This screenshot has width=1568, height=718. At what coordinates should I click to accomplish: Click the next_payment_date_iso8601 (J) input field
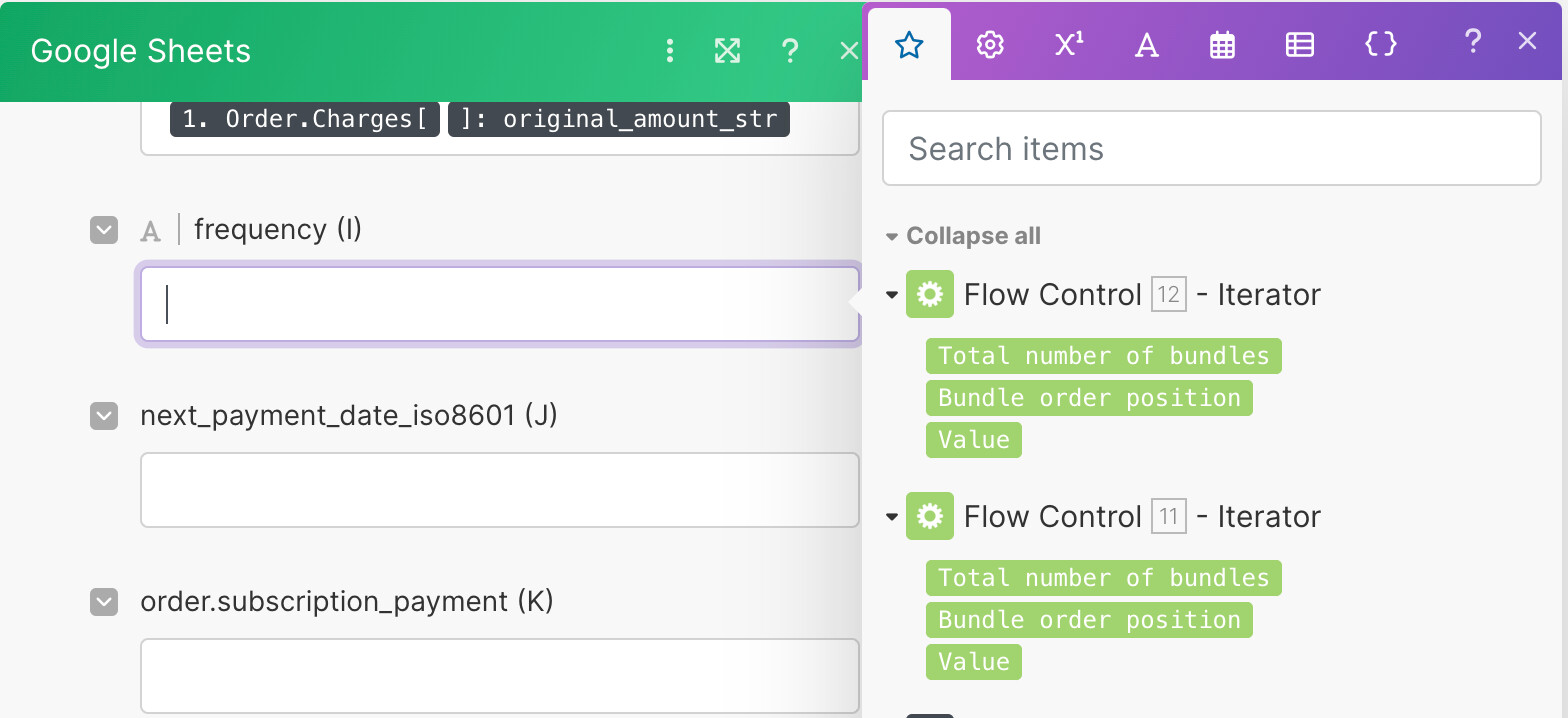click(500, 490)
